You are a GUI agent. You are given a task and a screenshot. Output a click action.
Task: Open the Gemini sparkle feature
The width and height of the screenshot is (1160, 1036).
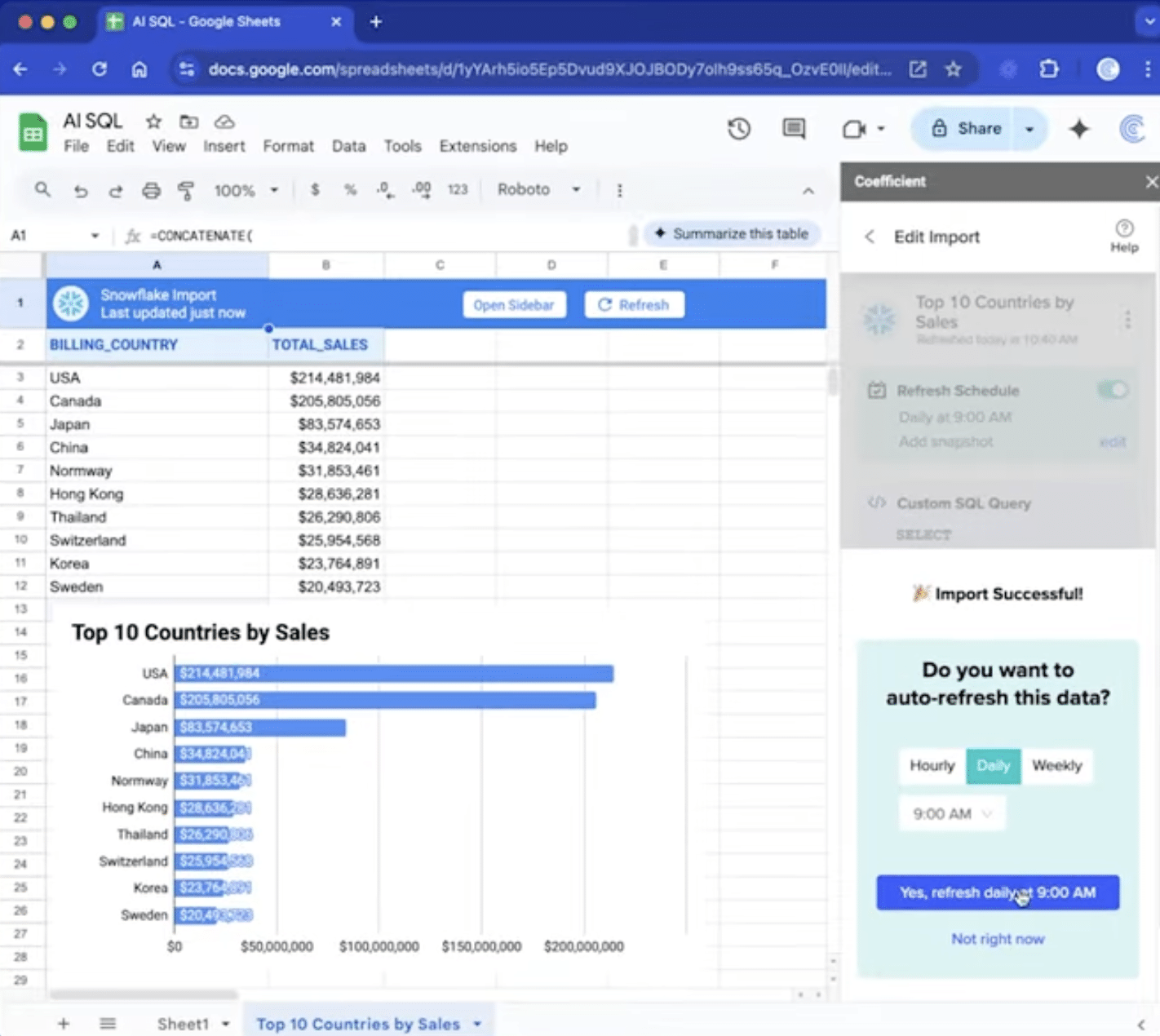(x=1078, y=128)
